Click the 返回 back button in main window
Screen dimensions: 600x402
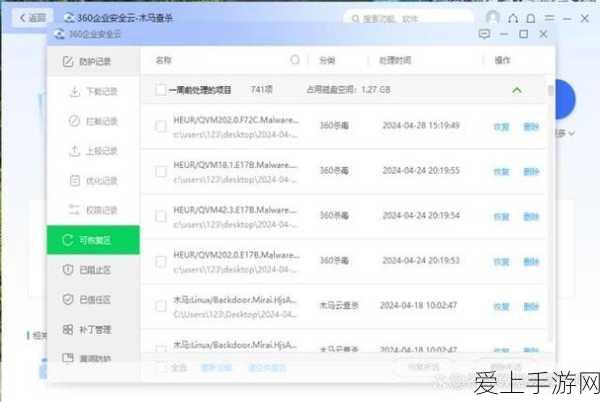coord(33,18)
